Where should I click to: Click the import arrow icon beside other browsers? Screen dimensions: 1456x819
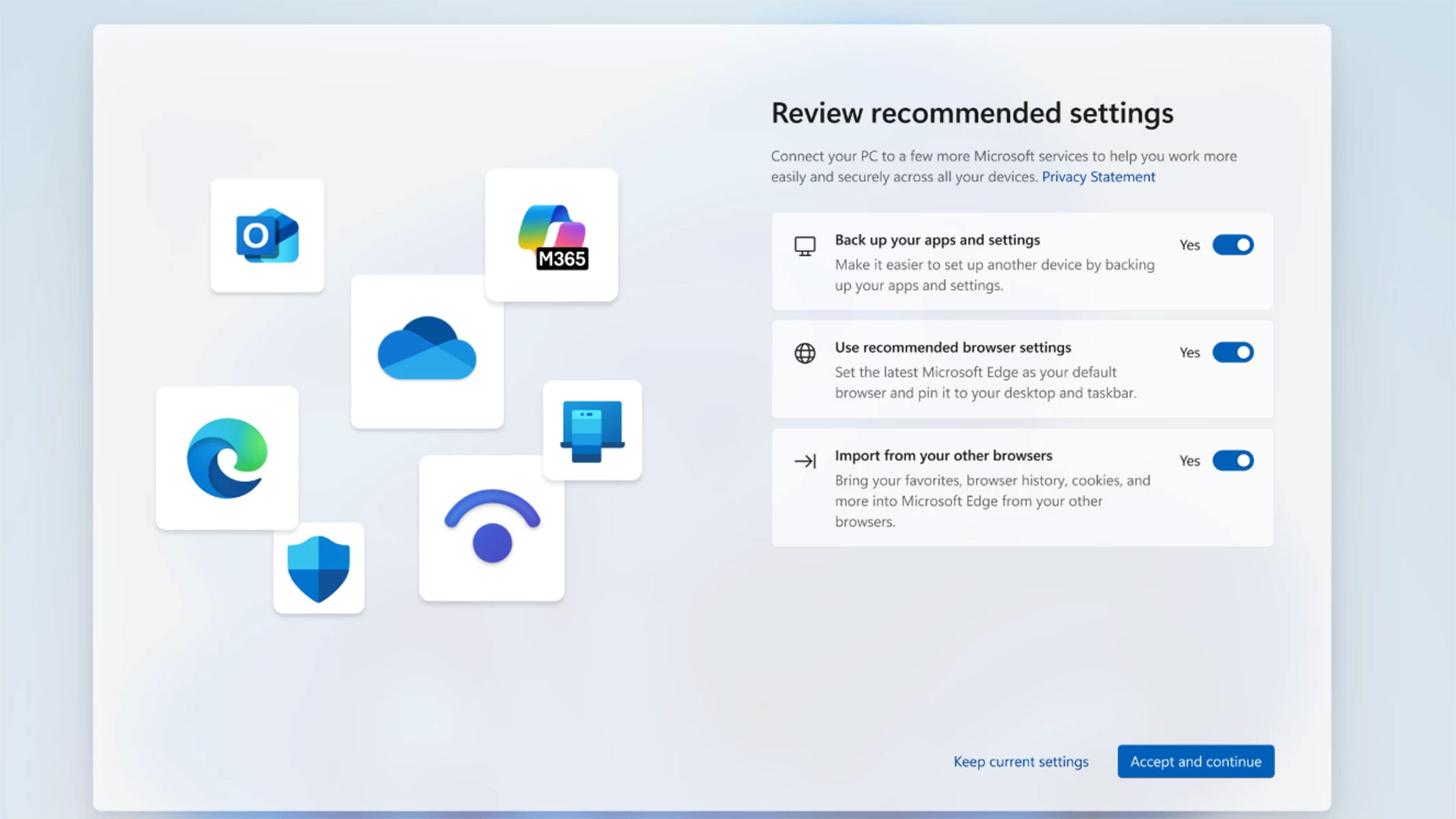point(805,461)
